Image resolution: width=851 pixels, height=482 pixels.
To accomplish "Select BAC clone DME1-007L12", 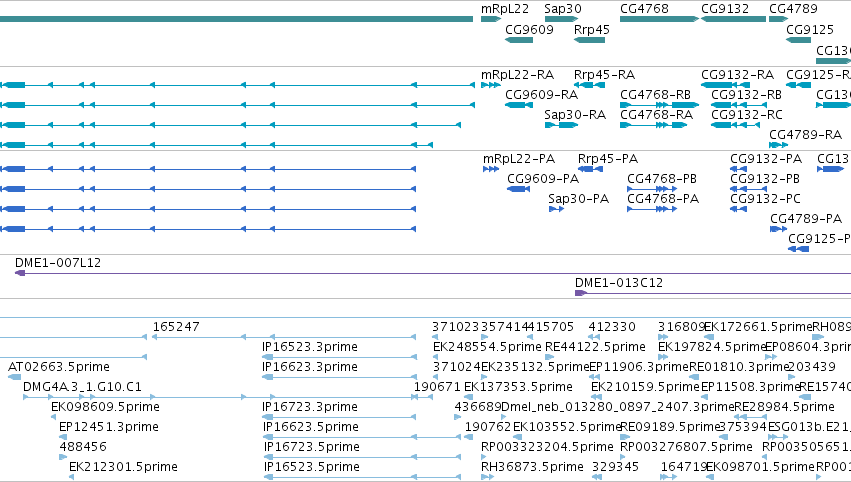I will (x=58, y=263).
